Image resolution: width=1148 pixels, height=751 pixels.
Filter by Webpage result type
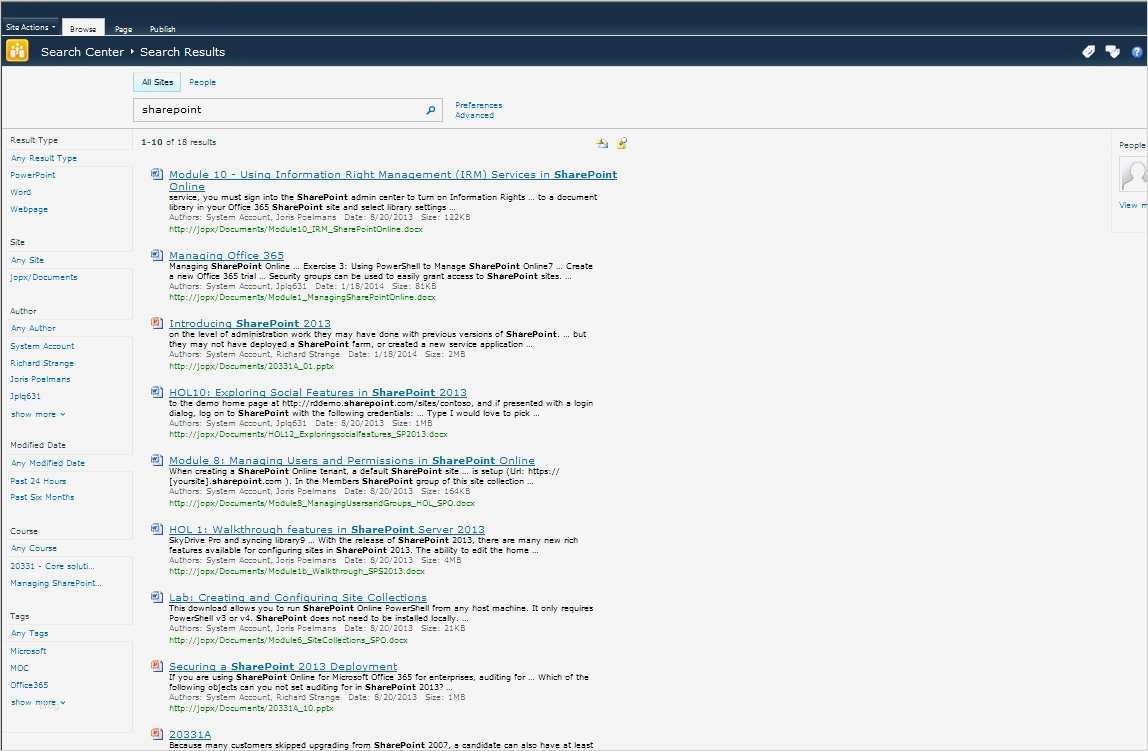pyautogui.click(x=29, y=209)
